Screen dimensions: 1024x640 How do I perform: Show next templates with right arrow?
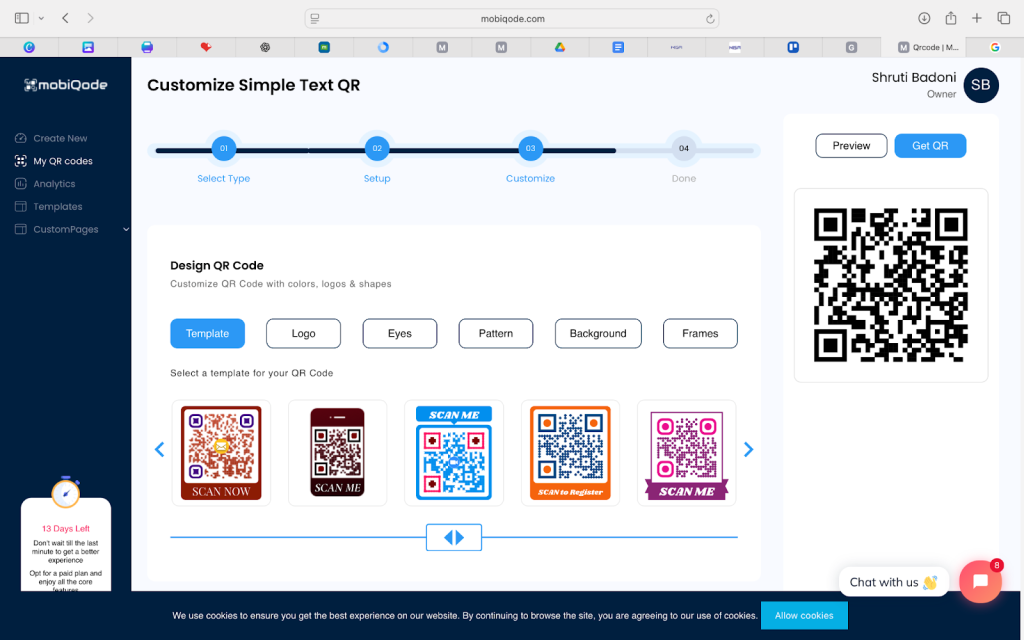[748, 450]
